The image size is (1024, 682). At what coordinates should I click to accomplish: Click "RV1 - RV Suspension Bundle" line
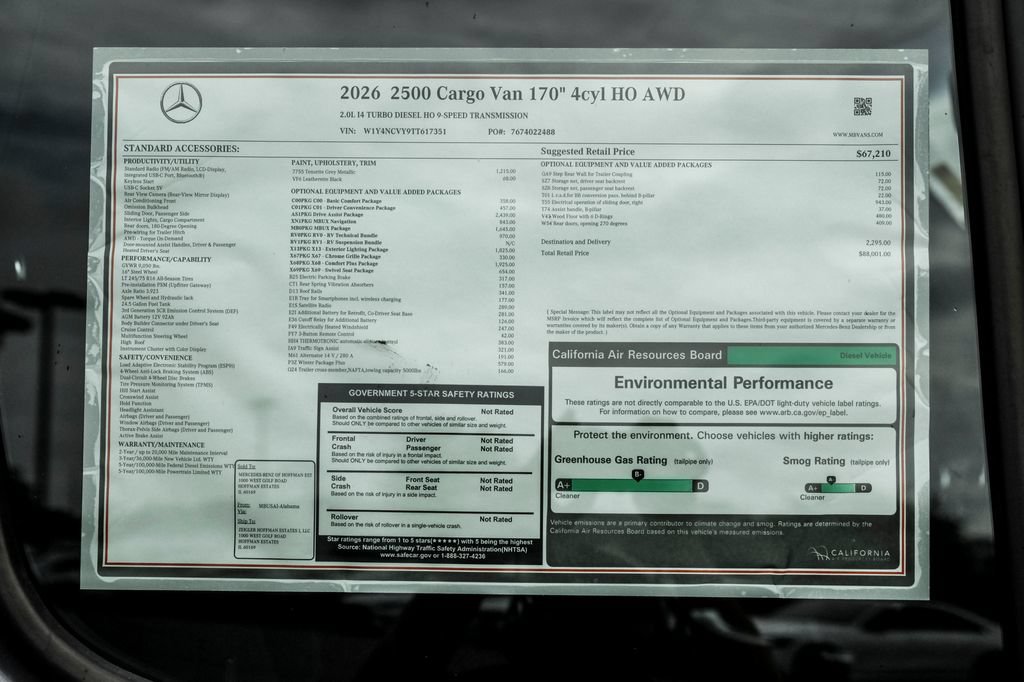click(x=336, y=242)
